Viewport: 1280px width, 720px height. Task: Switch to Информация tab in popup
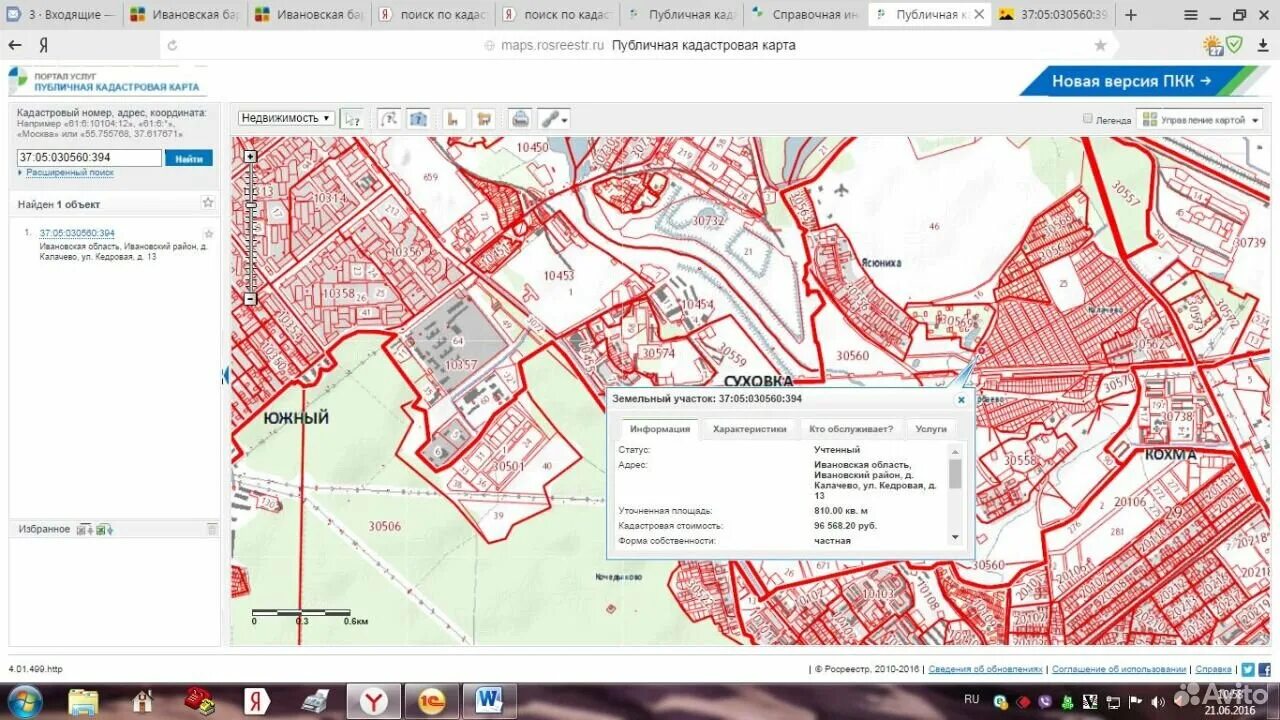[x=659, y=429]
